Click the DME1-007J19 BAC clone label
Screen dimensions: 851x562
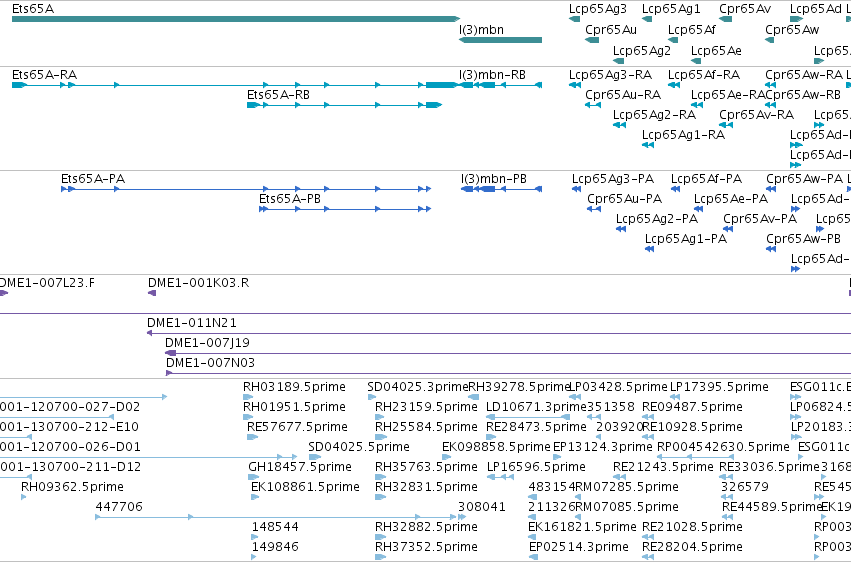207,343
